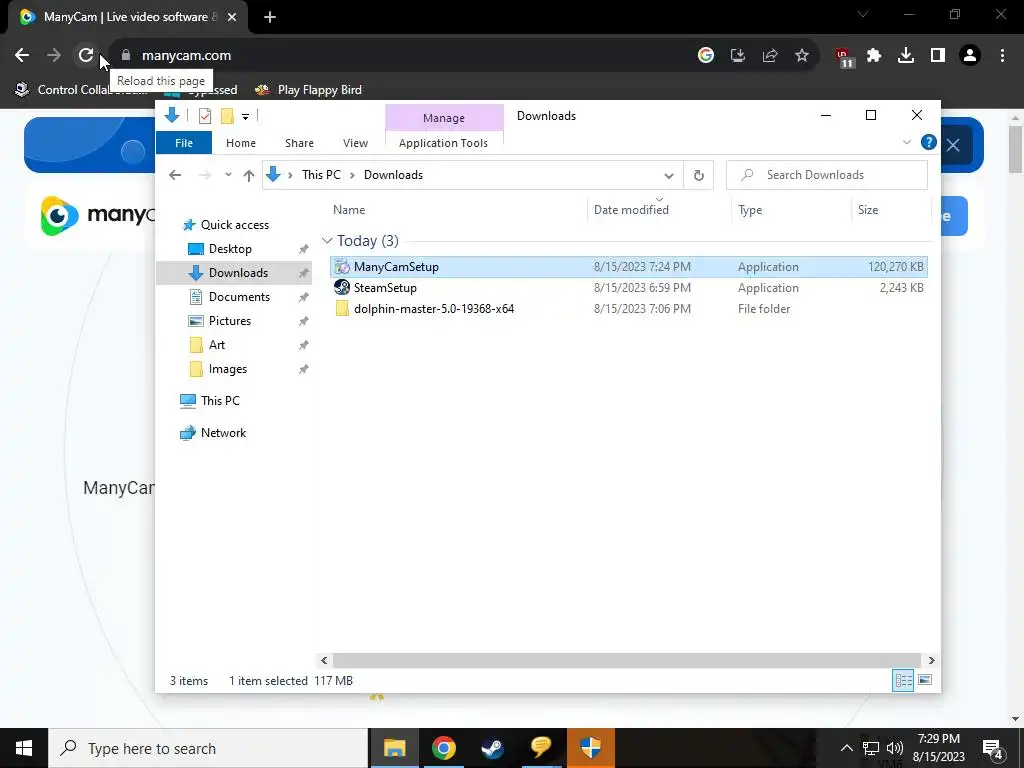1024x768 pixels.
Task: Open Chrome extensions puzzle icon
Action: pyautogui.click(x=874, y=56)
